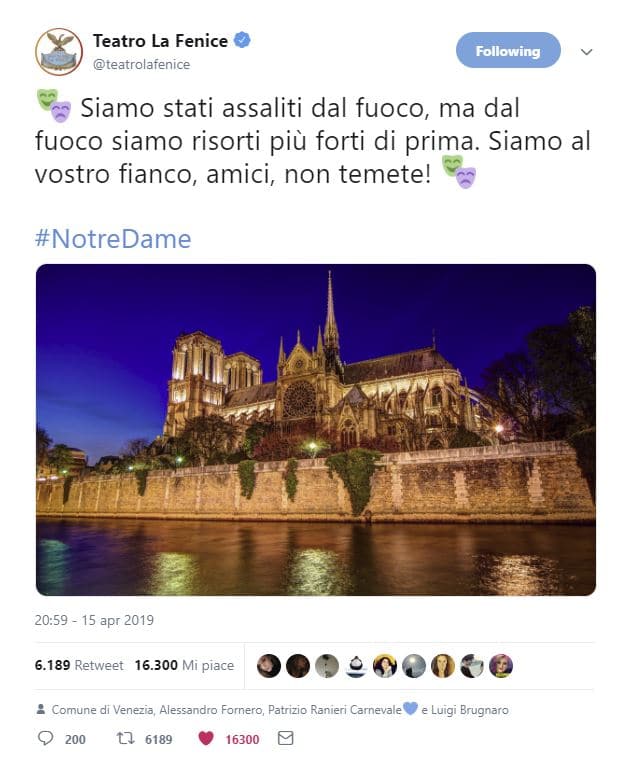Share tweet via the envelope message icon

(x=285, y=739)
